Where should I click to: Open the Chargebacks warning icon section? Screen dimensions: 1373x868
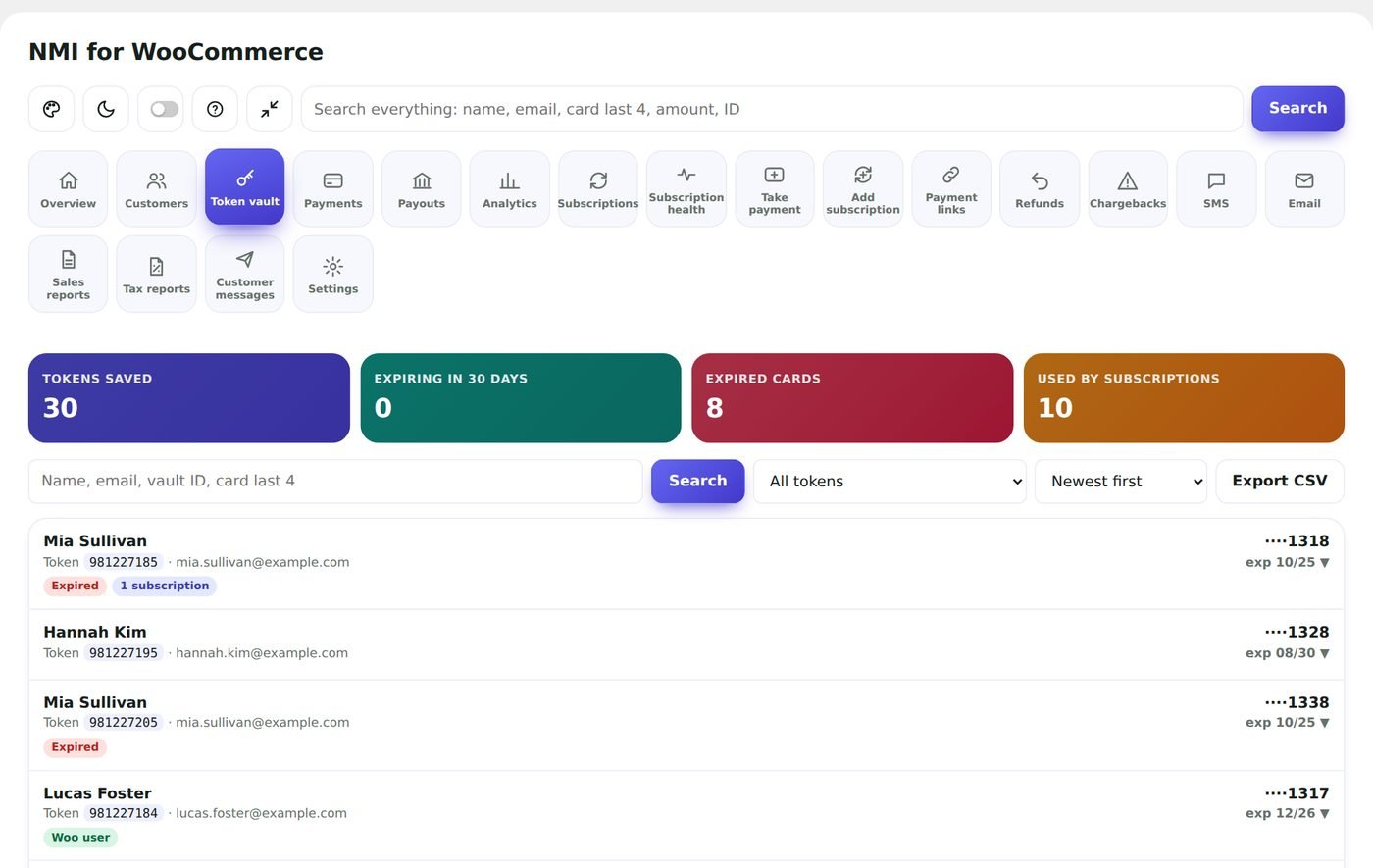pos(1128,189)
